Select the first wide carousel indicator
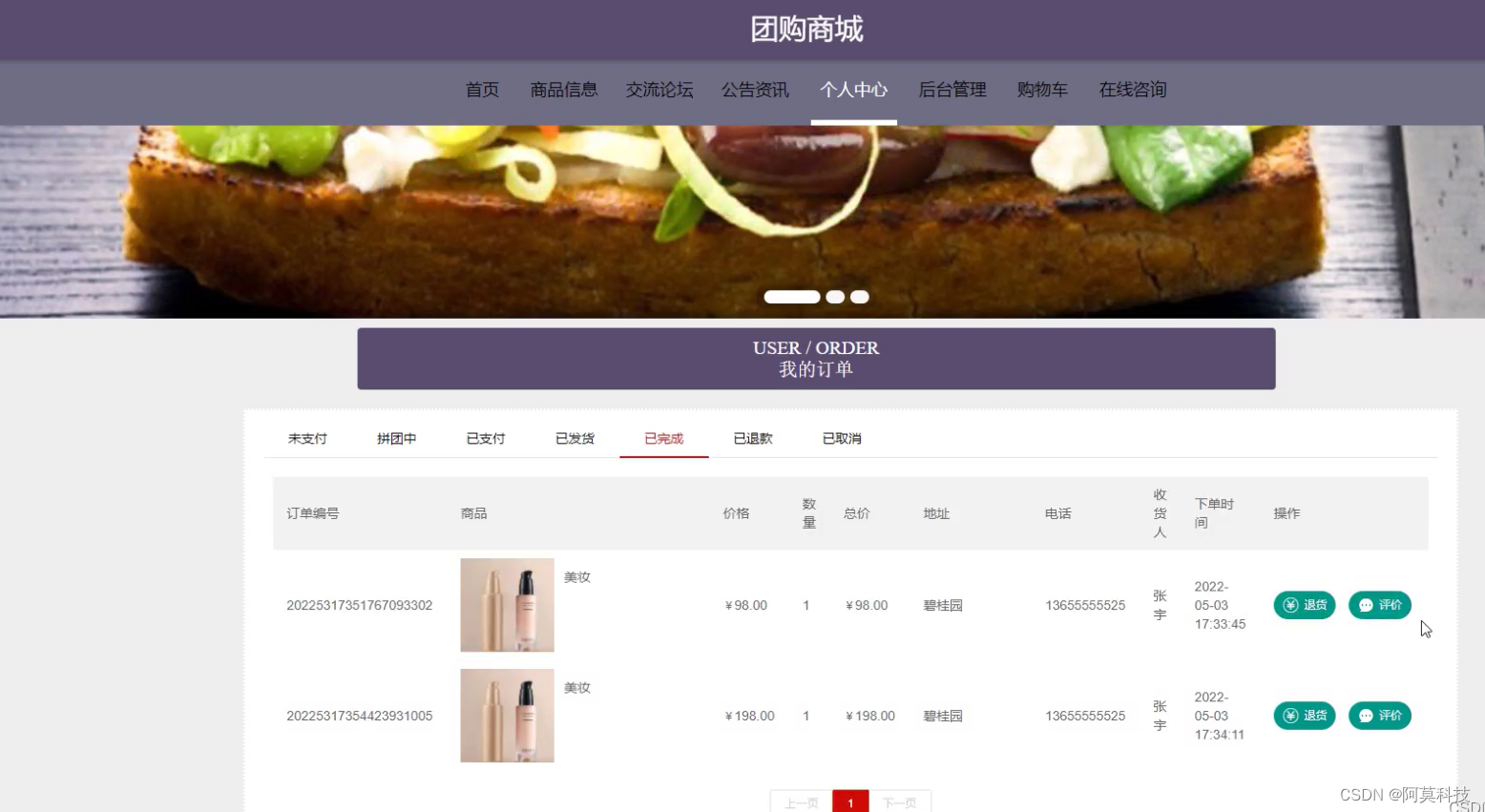1485x812 pixels. [792, 297]
